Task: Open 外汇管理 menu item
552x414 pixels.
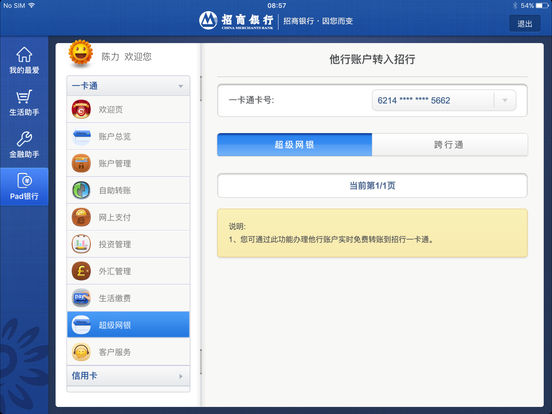Action: pyautogui.click(x=128, y=271)
